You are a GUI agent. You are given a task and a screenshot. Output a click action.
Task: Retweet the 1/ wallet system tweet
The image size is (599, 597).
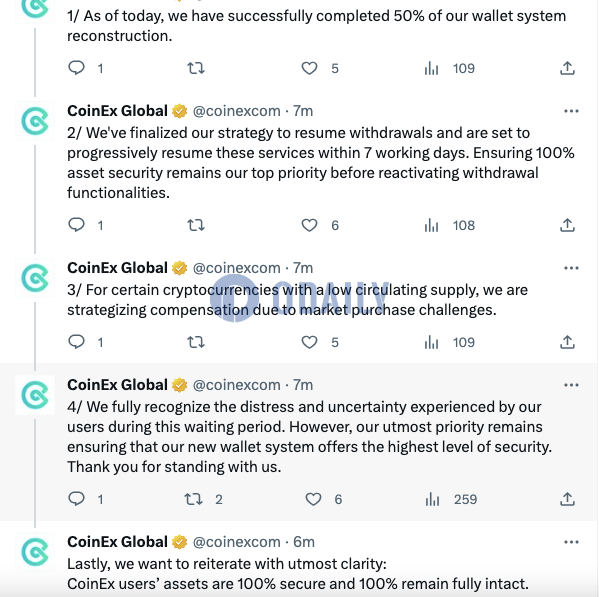point(196,68)
